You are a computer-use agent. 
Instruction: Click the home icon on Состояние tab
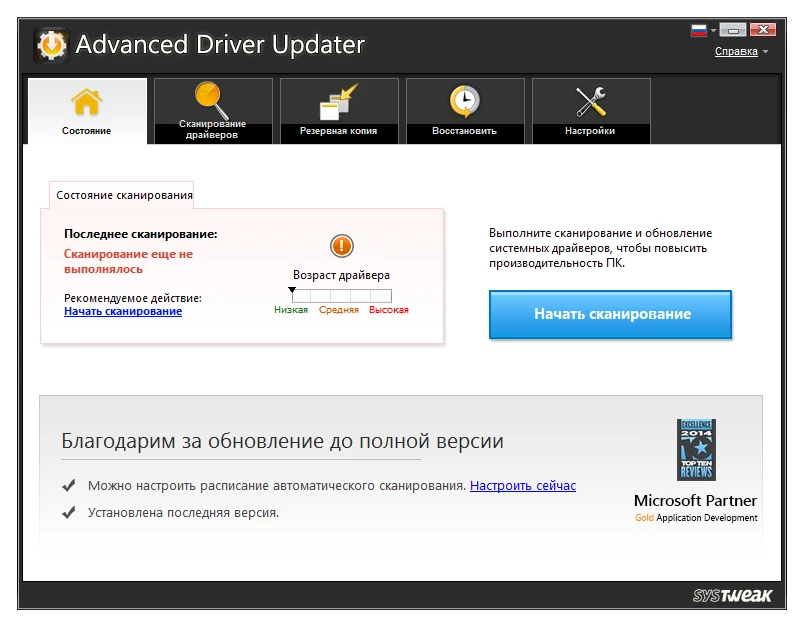[x=87, y=102]
